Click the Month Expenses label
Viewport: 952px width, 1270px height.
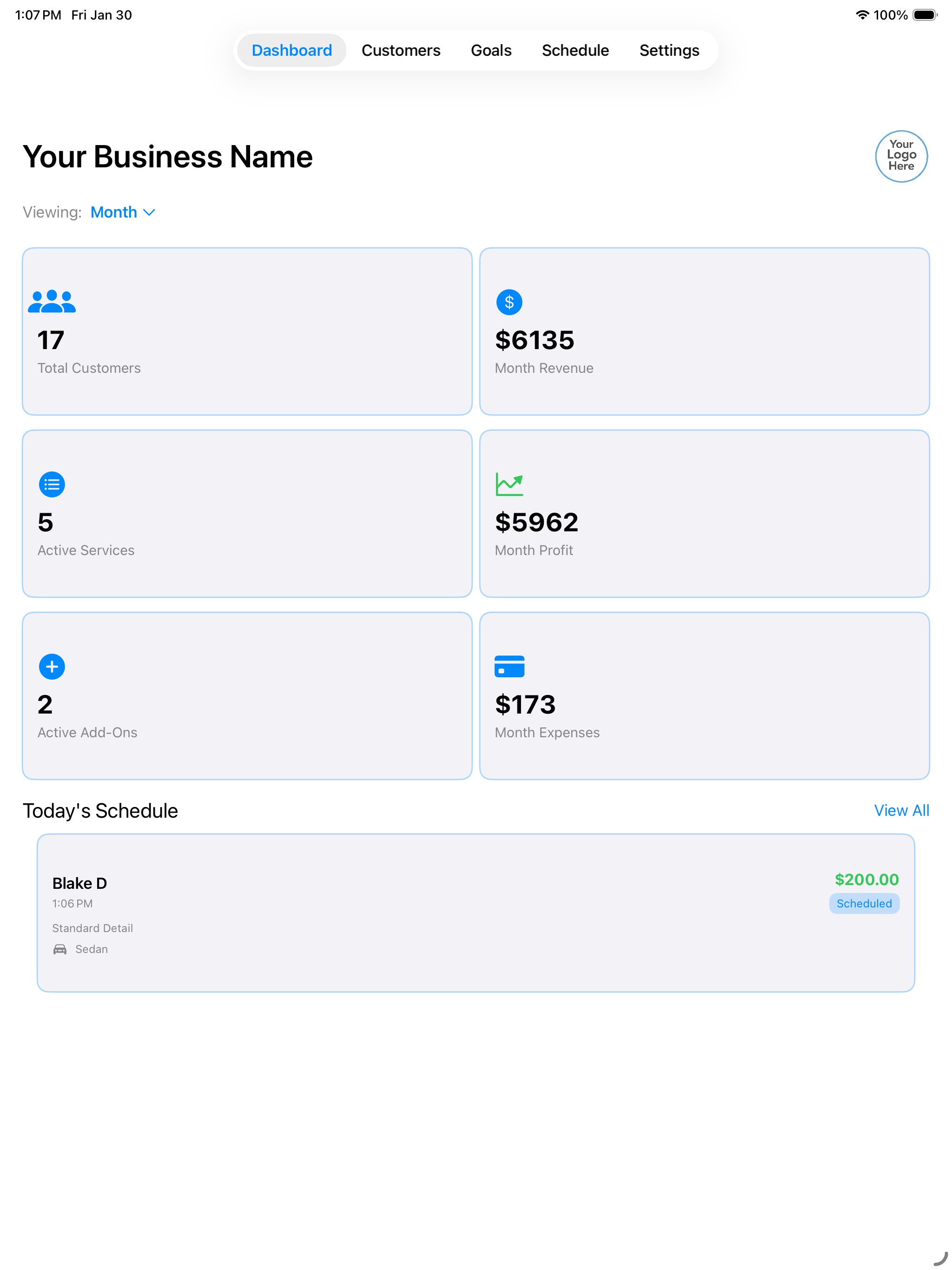[547, 733]
